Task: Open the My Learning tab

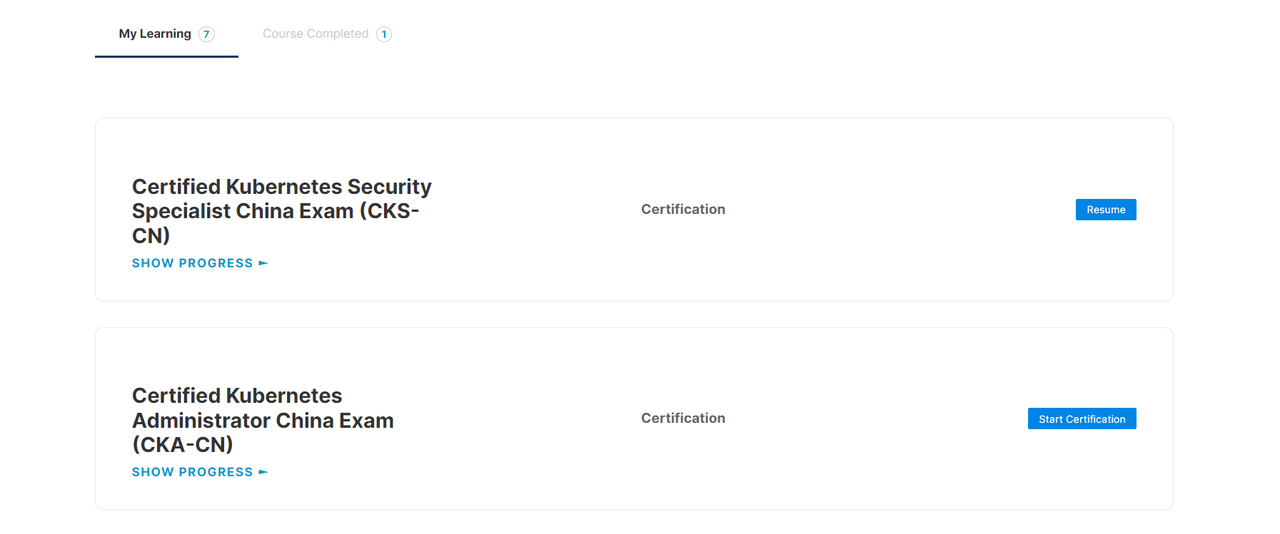Action: click(x=155, y=34)
